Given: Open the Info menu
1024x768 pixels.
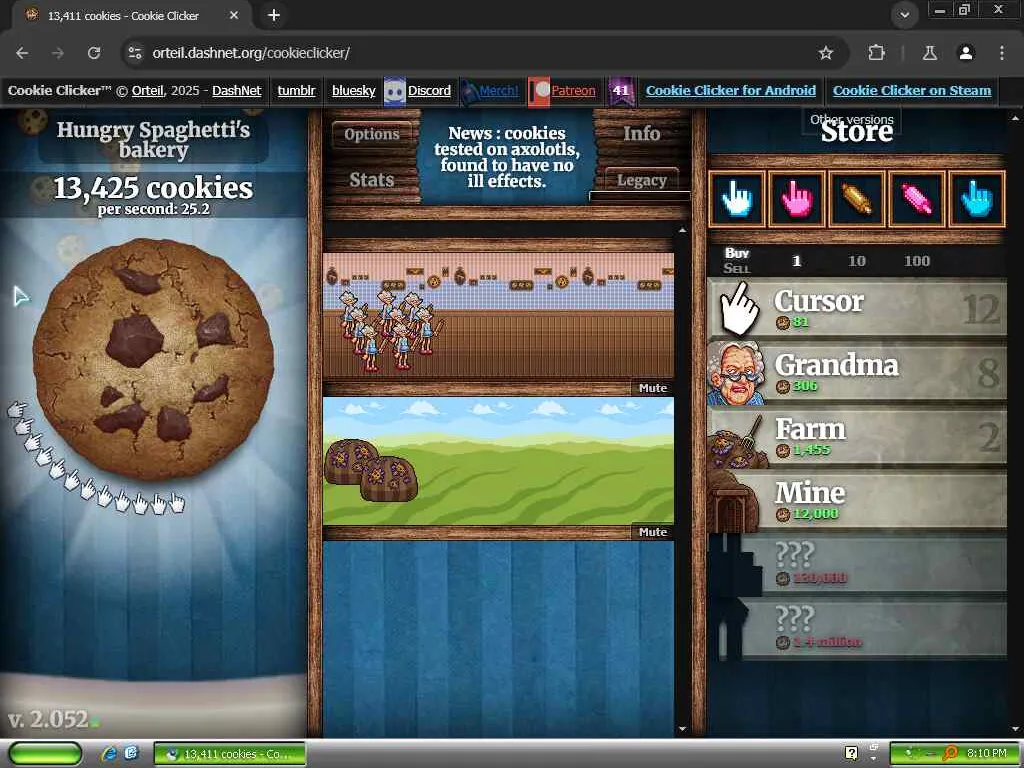Looking at the screenshot, I should (x=641, y=134).
